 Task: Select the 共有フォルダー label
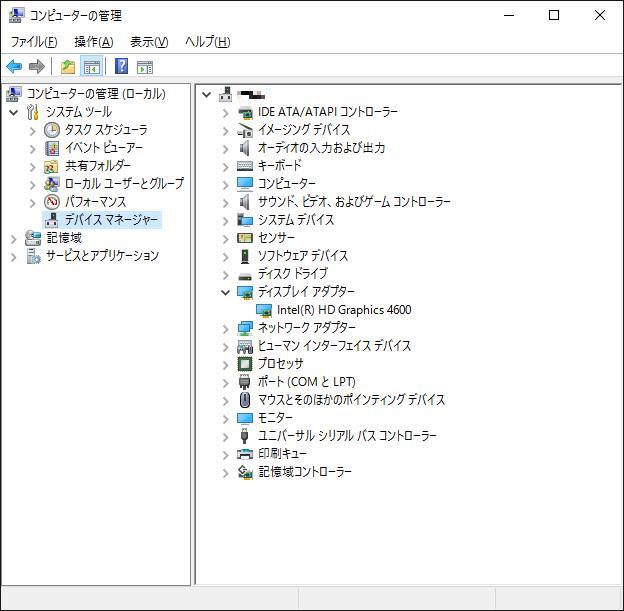click(x=98, y=166)
